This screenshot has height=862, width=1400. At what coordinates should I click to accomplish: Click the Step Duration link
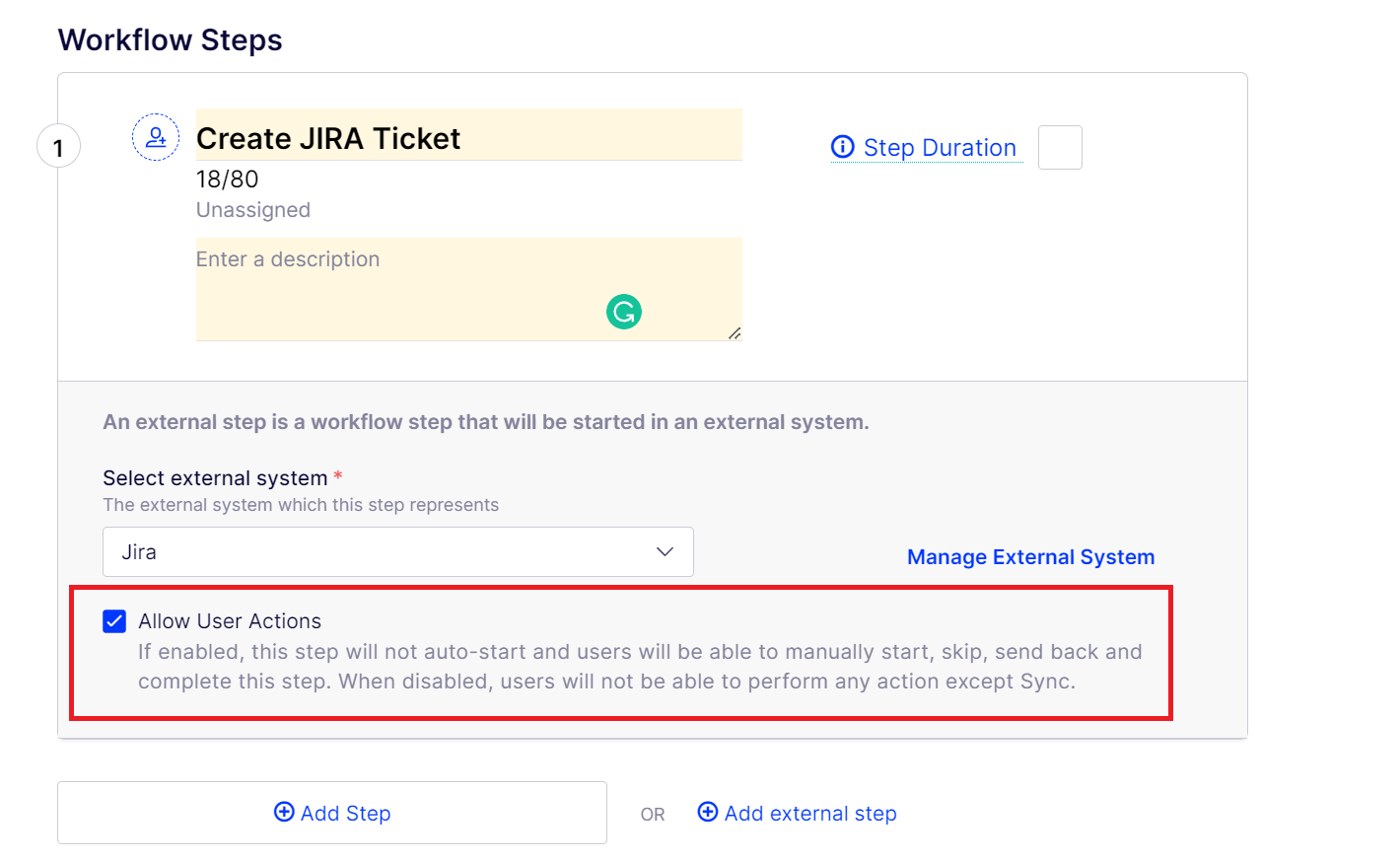940,148
